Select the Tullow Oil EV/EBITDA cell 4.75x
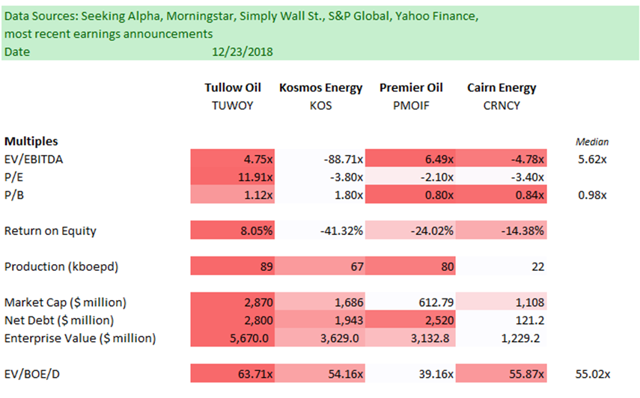The height and width of the screenshot is (398, 640). pos(232,159)
